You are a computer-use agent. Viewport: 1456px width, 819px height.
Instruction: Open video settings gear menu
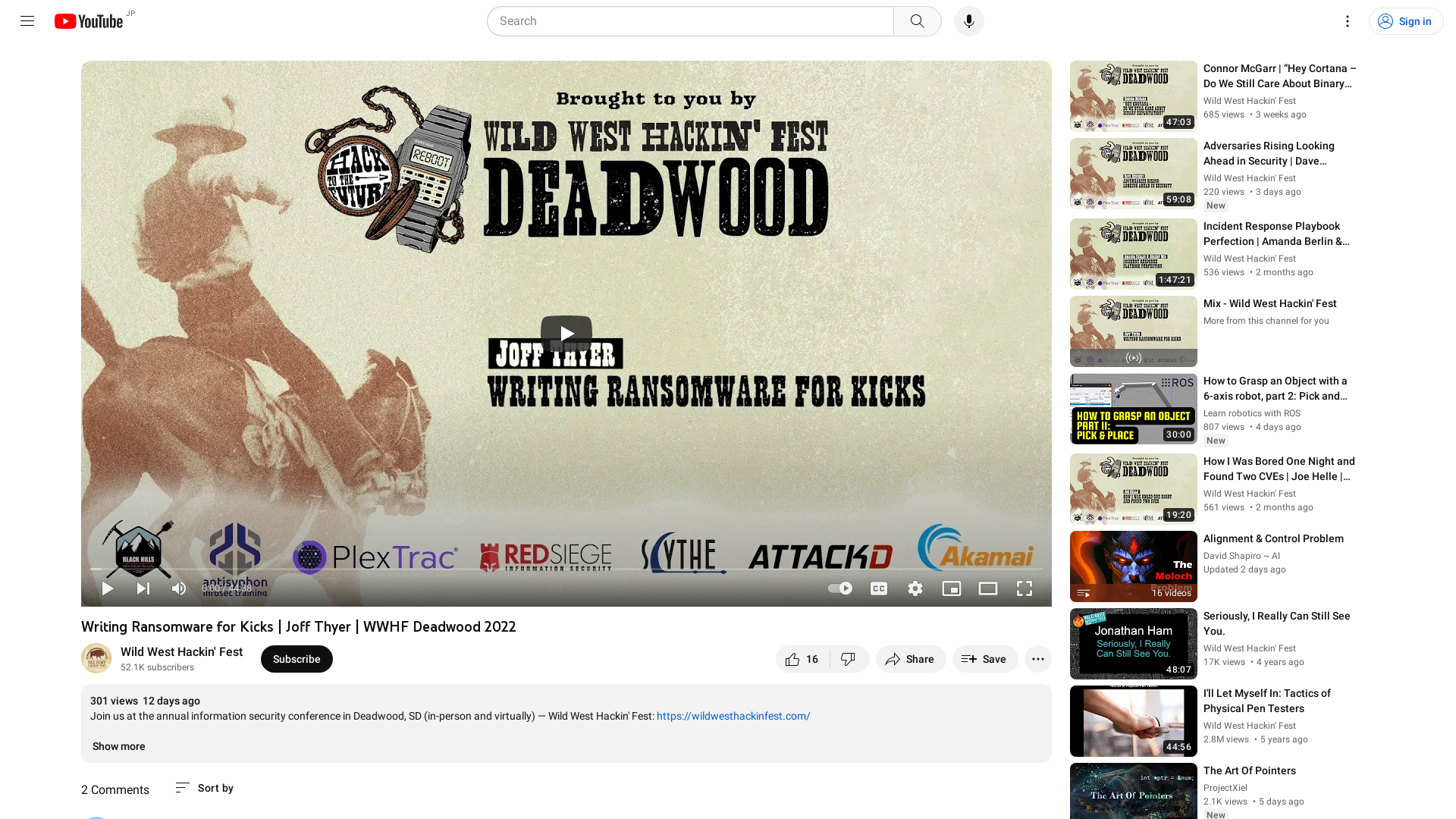click(915, 588)
